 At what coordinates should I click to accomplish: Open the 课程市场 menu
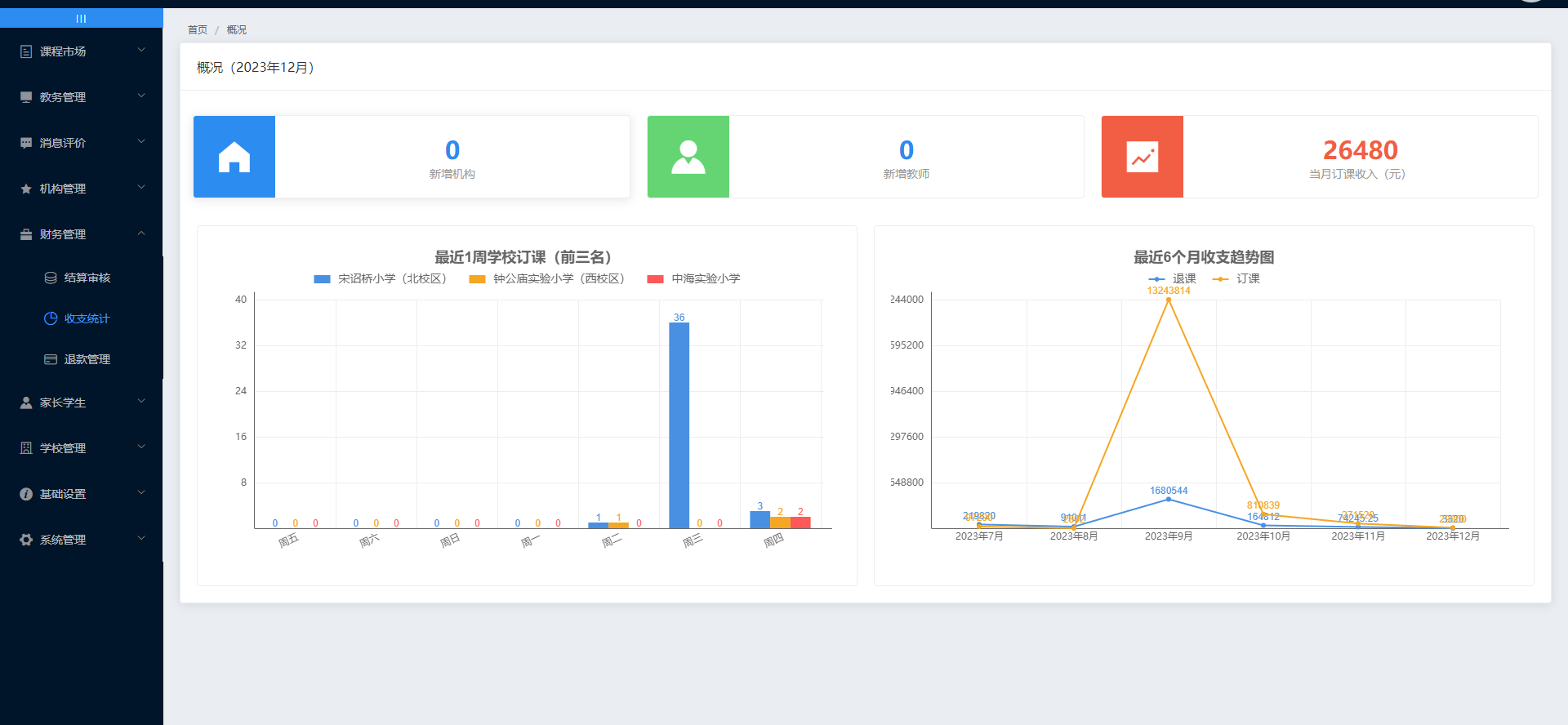[x=81, y=51]
